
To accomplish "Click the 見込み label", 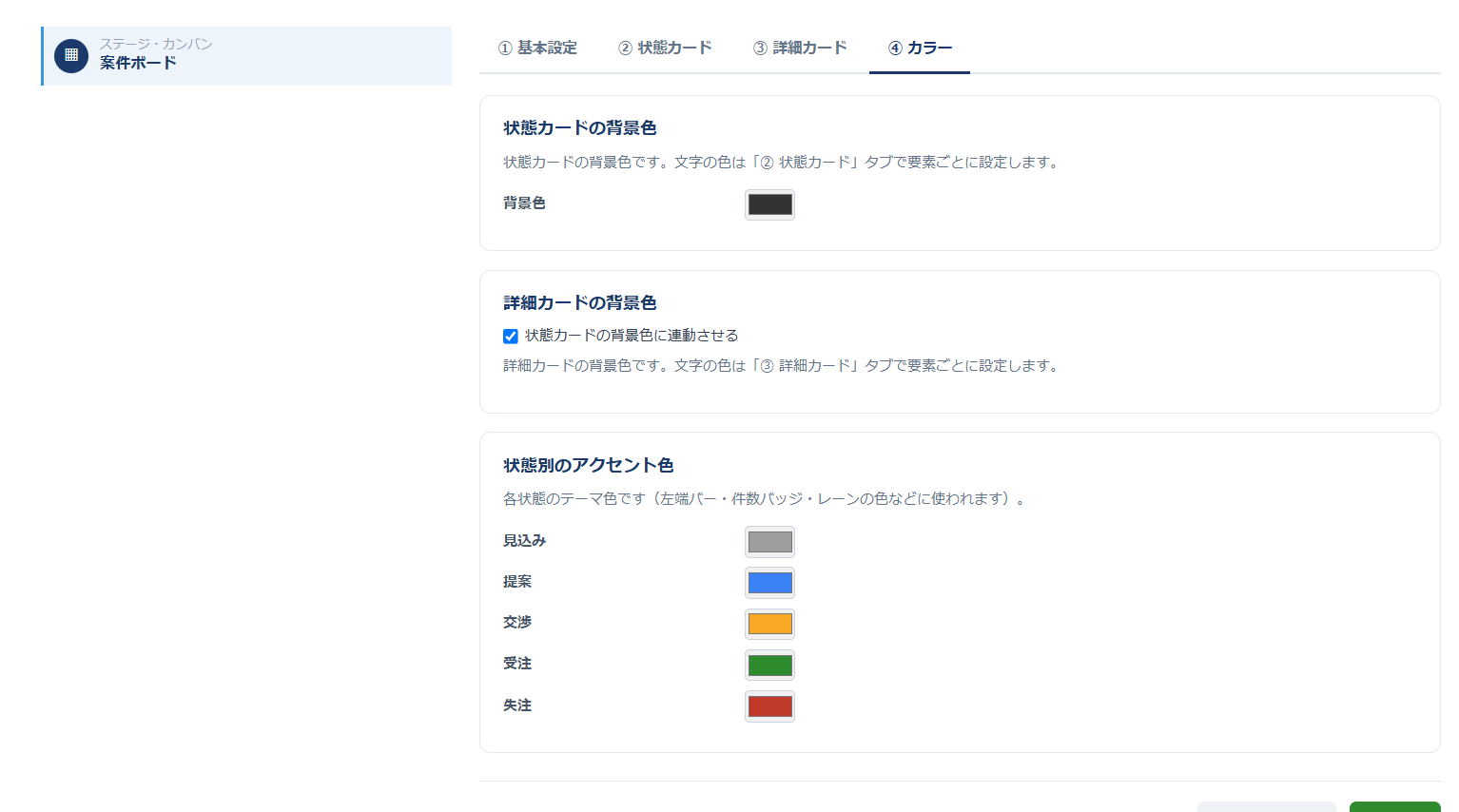I will point(524,541).
